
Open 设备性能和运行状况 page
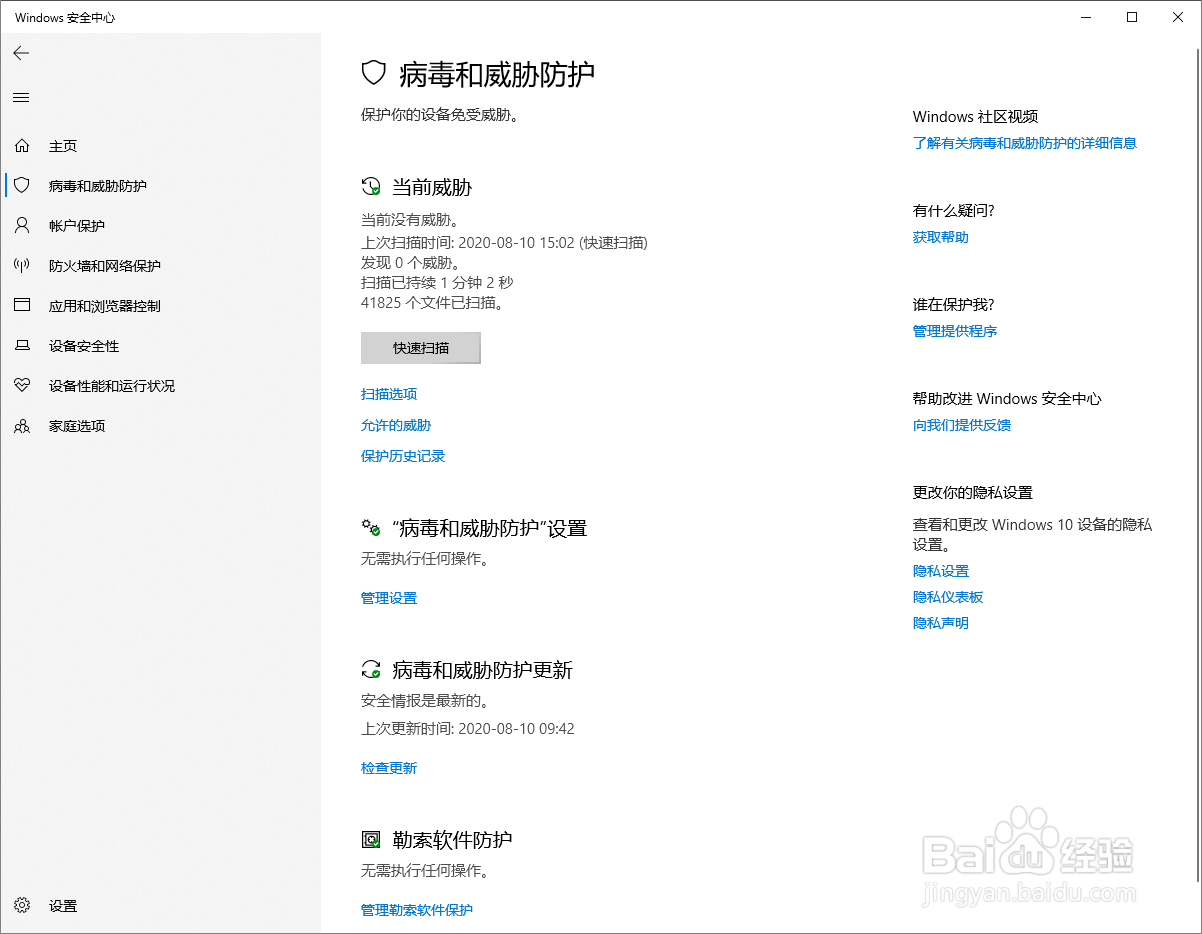pyautogui.click(x=112, y=386)
